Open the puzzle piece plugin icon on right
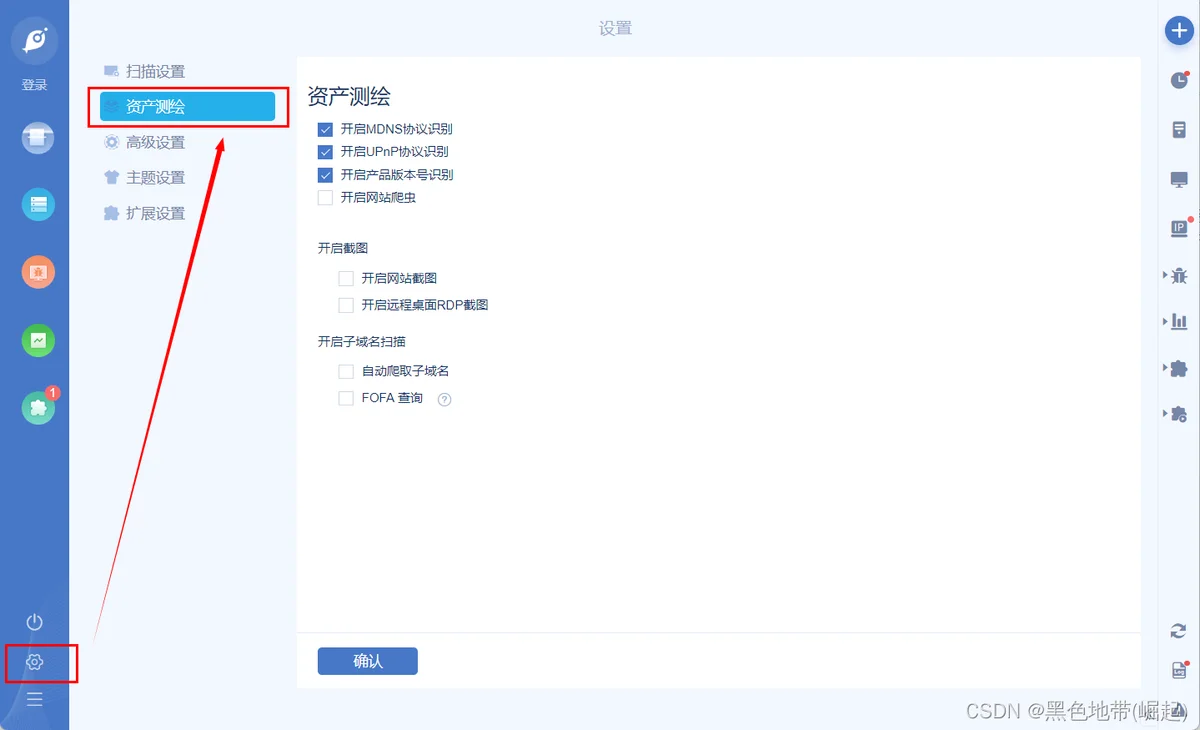1200x730 pixels. pos(1179,368)
